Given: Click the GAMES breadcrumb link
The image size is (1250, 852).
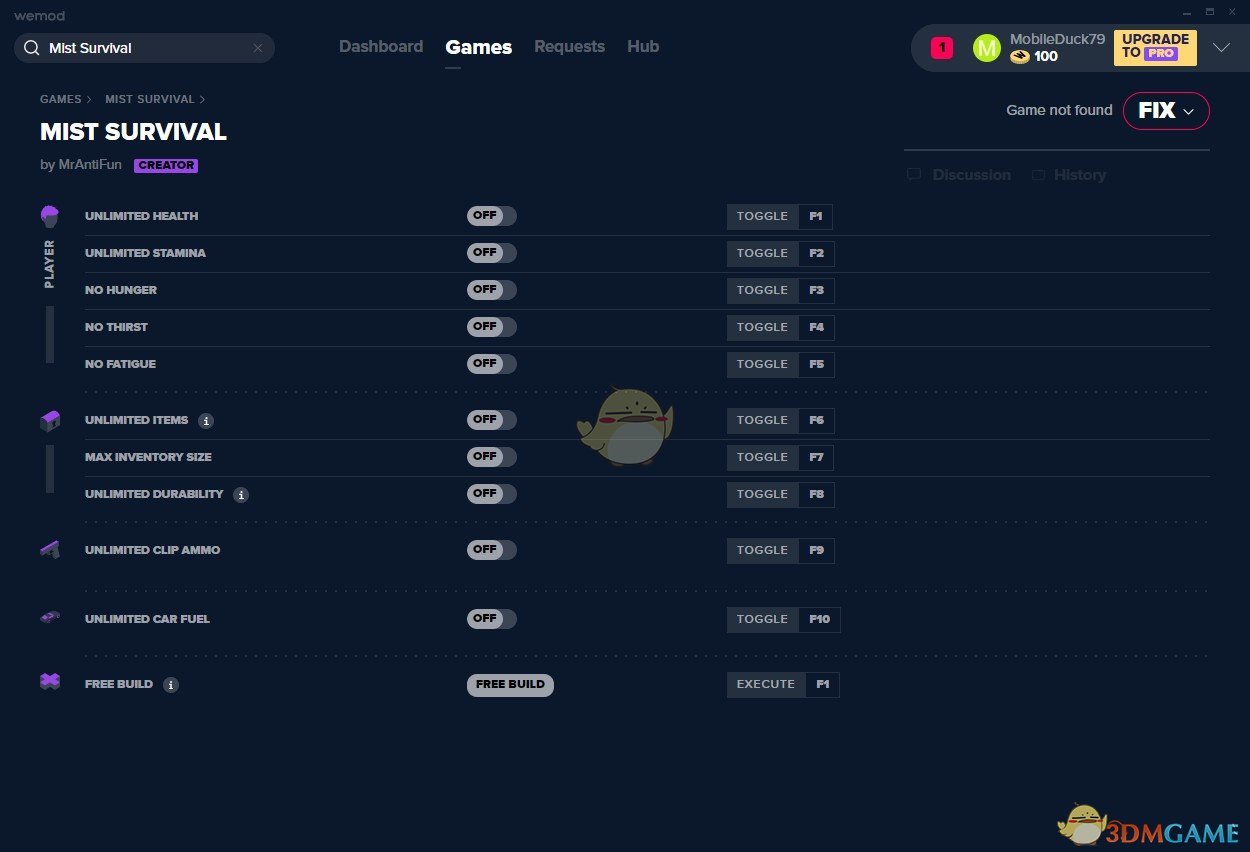Looking at the screenshot, I should point(61,99).
